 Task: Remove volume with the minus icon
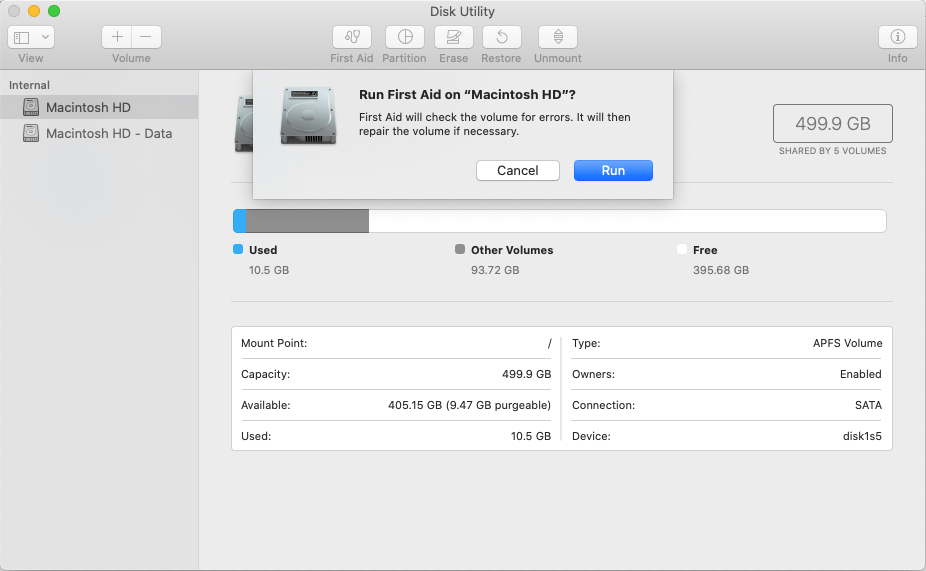146,37
